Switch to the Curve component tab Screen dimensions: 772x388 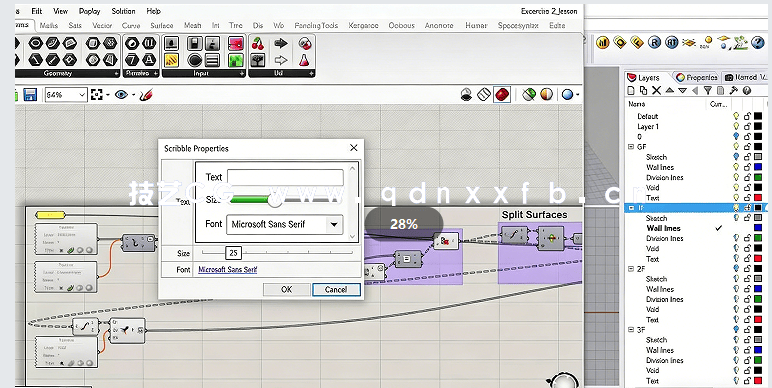point(131,25)
